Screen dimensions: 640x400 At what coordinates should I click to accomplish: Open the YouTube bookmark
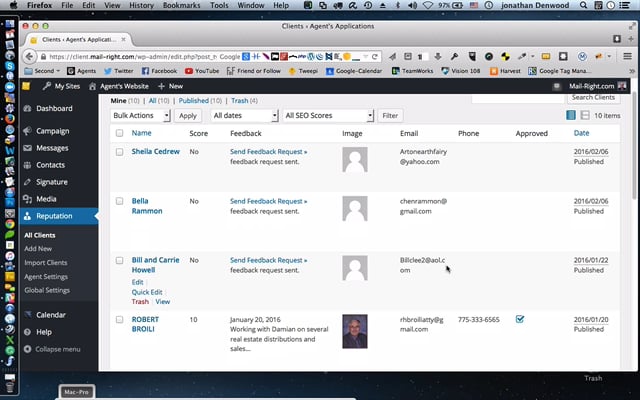202,71
